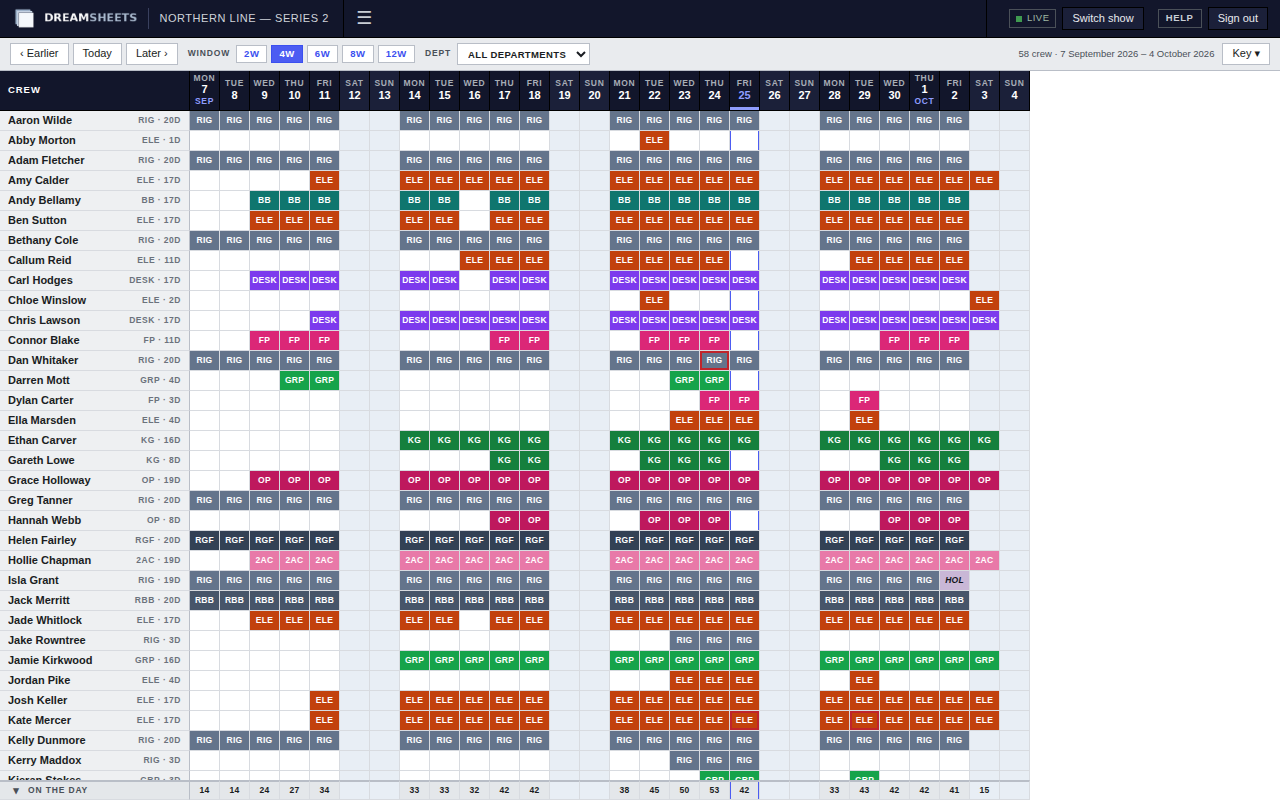Image resolution: width=1280 pixels, height=800 pixels.
Task: Click the 58 crew date range summary
Action: point(1116,54)
